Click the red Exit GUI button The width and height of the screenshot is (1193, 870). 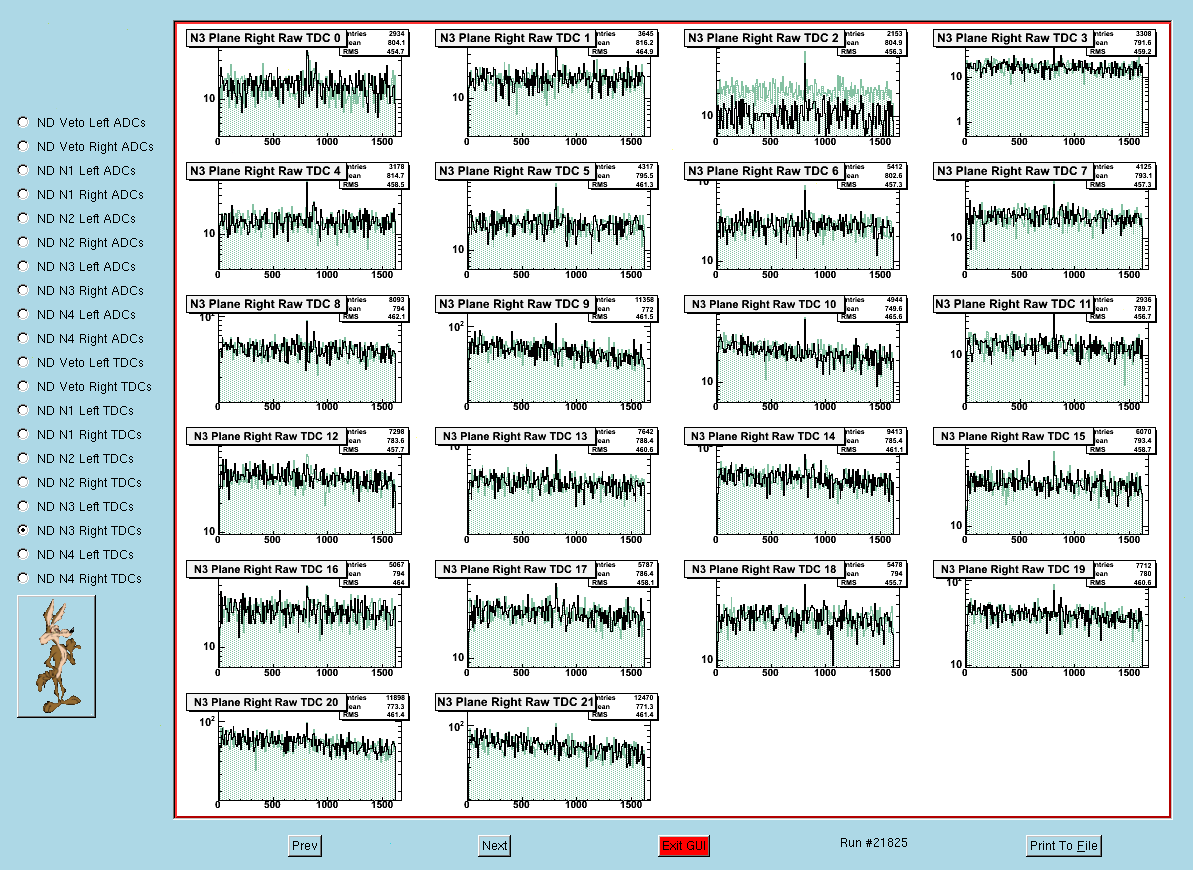684,846
